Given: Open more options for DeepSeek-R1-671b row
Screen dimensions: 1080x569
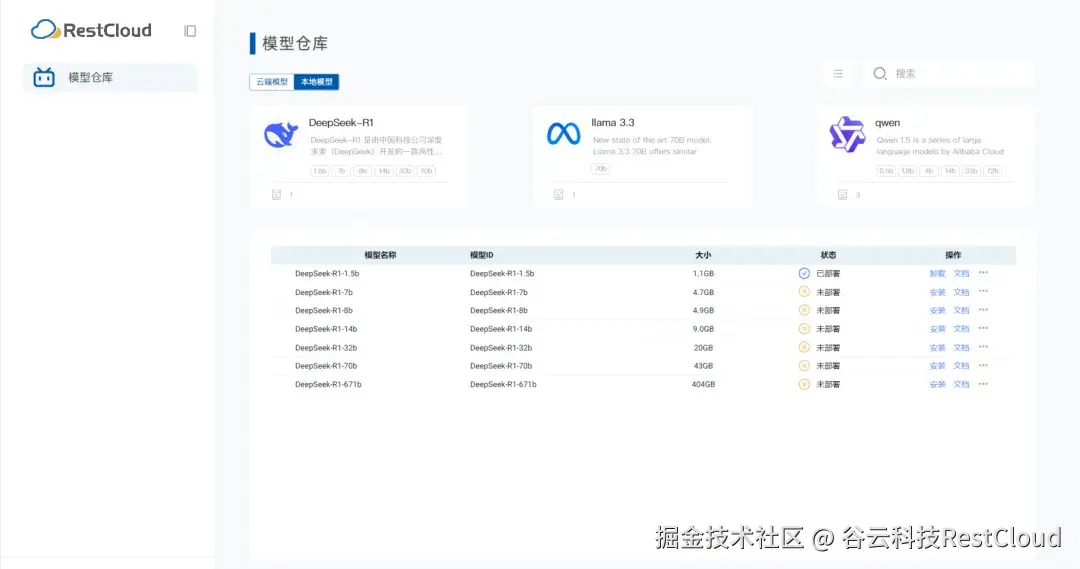Looking at the screenshot, I should (984, 384).
